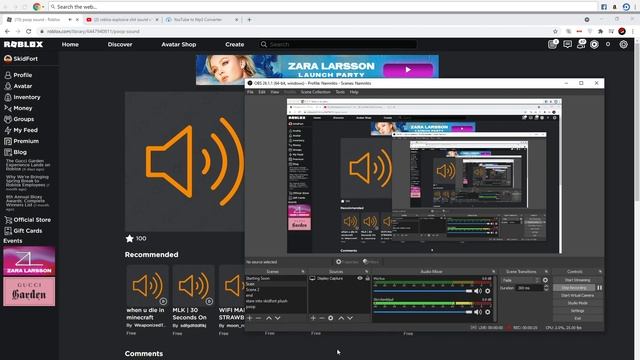
Task: Open Blog in the Roblox sidebar
Action: click(16, 152)
